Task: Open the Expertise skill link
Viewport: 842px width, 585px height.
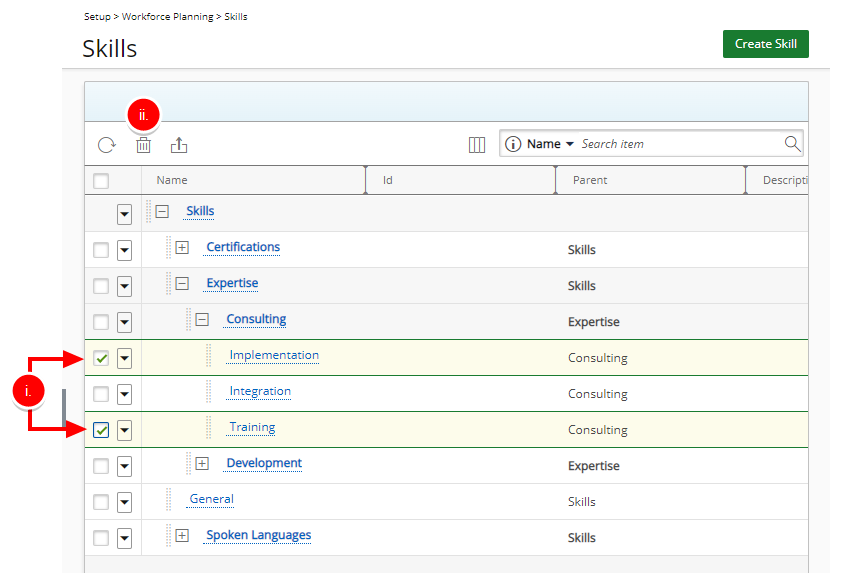Action: (x=232, y=283)
